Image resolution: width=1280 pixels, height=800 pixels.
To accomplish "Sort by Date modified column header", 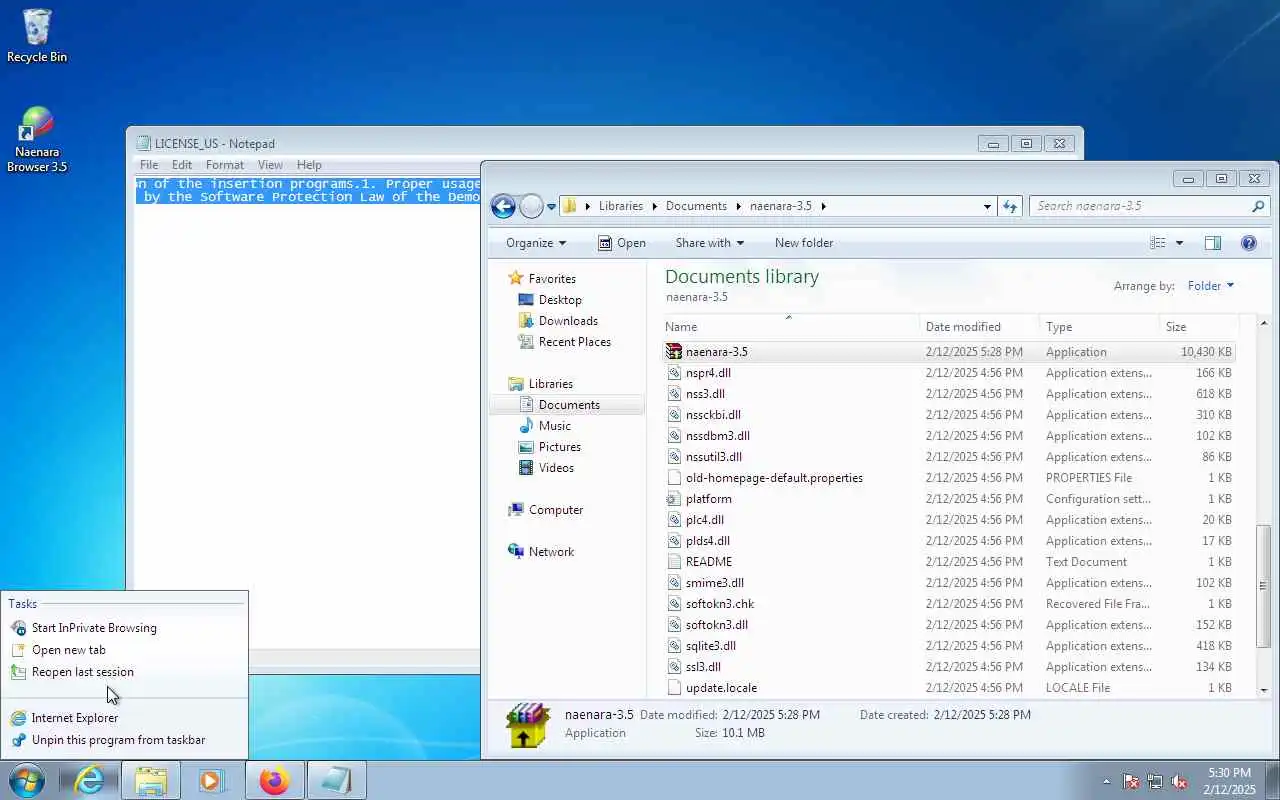I will pos(979,327).
